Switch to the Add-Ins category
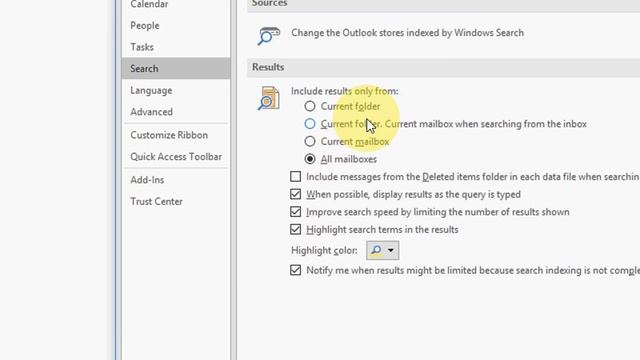This screenshot has width=640, height=360. click(176, 180)
